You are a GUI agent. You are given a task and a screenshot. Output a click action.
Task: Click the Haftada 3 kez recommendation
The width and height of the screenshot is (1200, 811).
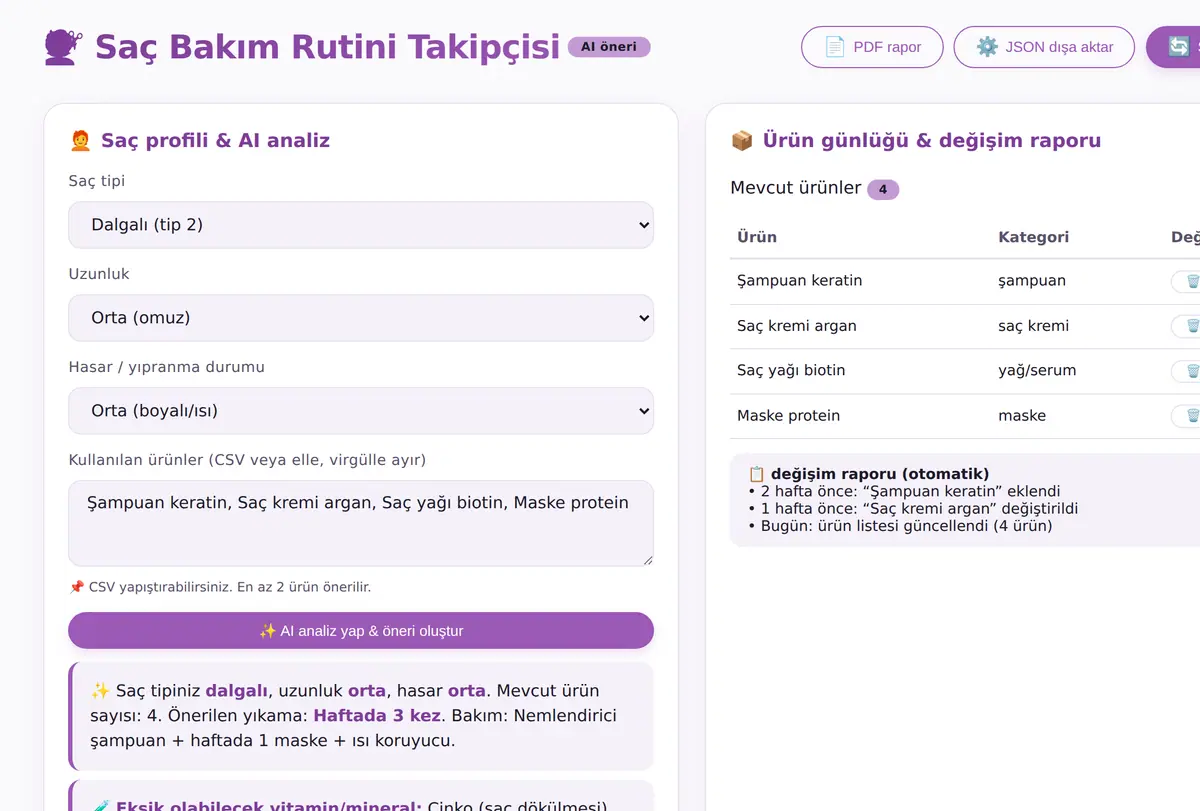[377, 716]
